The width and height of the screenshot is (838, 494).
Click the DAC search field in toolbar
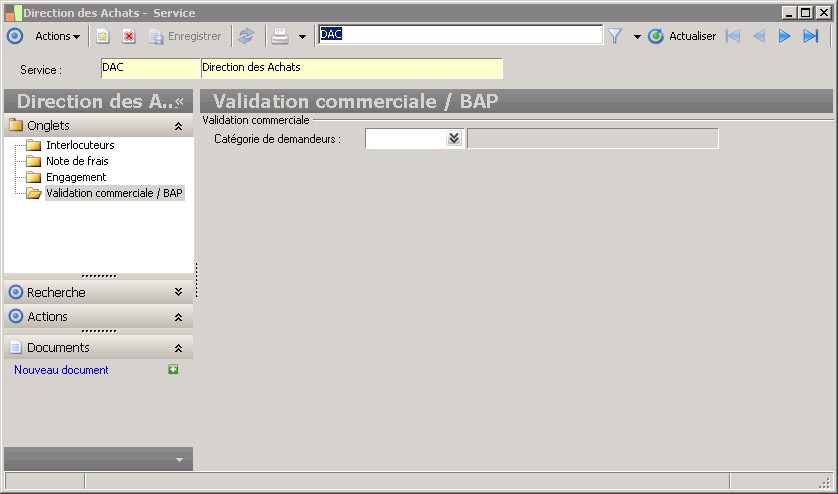(460, 35)
